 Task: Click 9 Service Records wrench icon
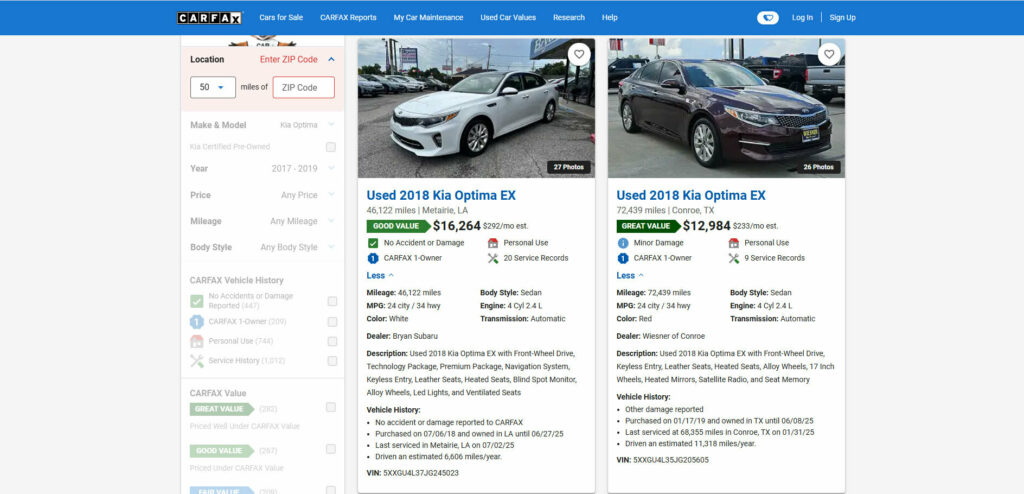(x=733, y=258)
